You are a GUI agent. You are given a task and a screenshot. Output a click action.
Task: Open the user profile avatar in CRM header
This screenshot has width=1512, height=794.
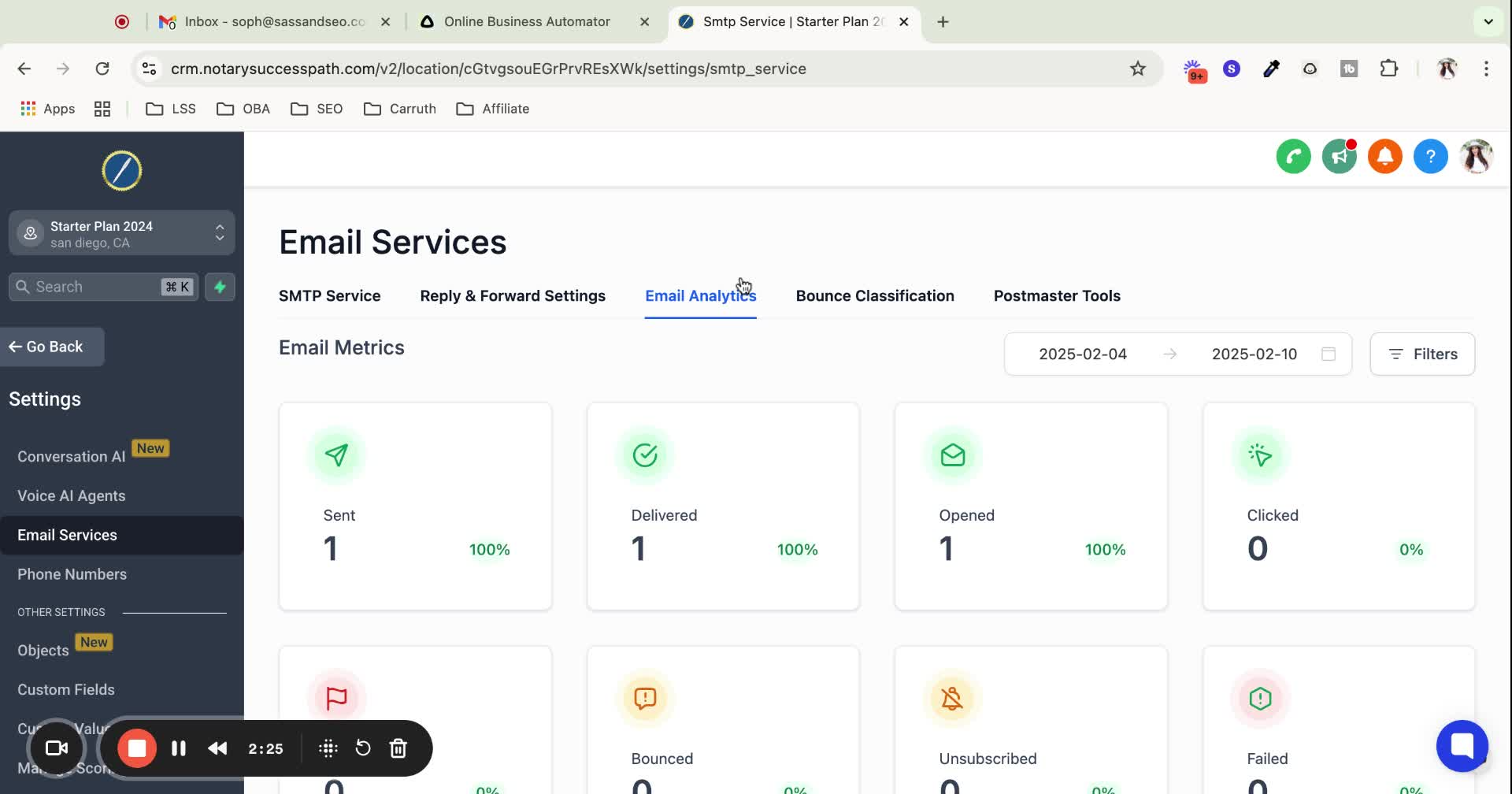pyautogui.click(x=1476, y=157)
